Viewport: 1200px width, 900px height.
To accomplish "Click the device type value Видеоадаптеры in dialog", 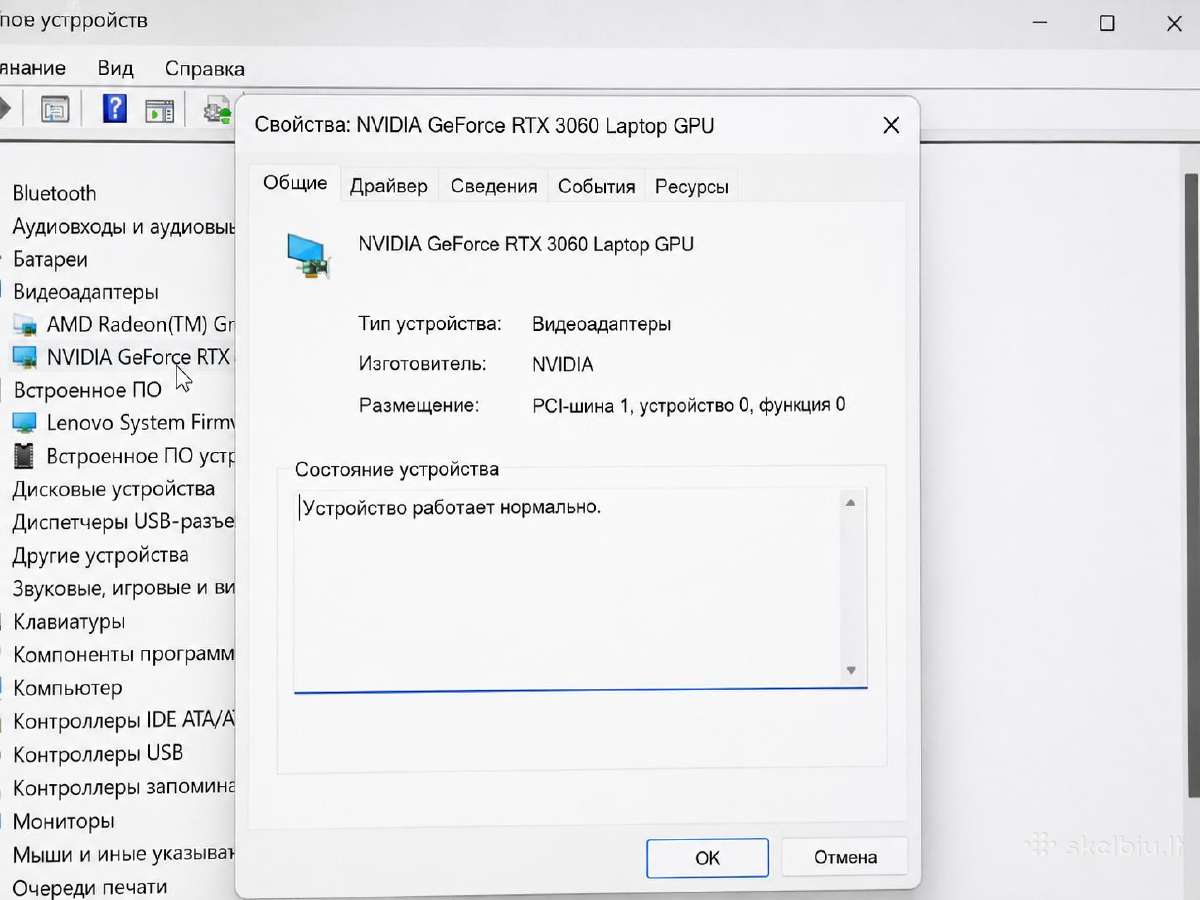I will (x=602, y=324).
